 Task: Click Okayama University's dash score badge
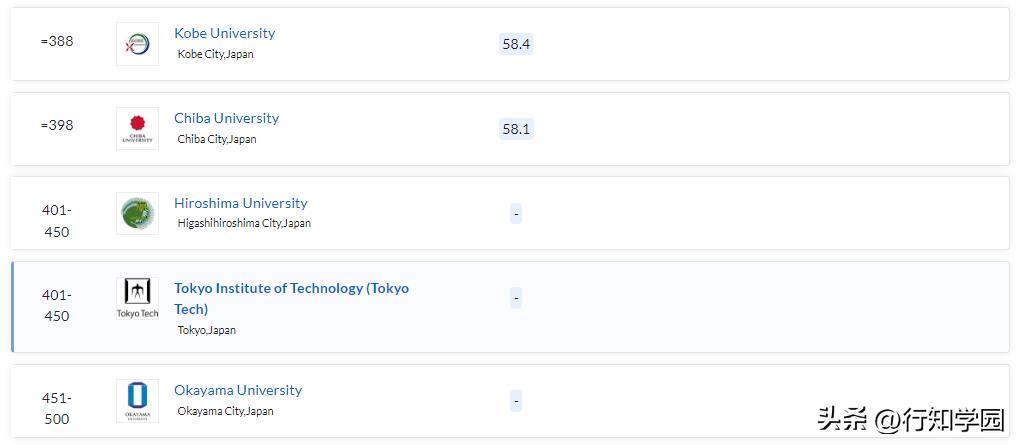tap(516, 401)
